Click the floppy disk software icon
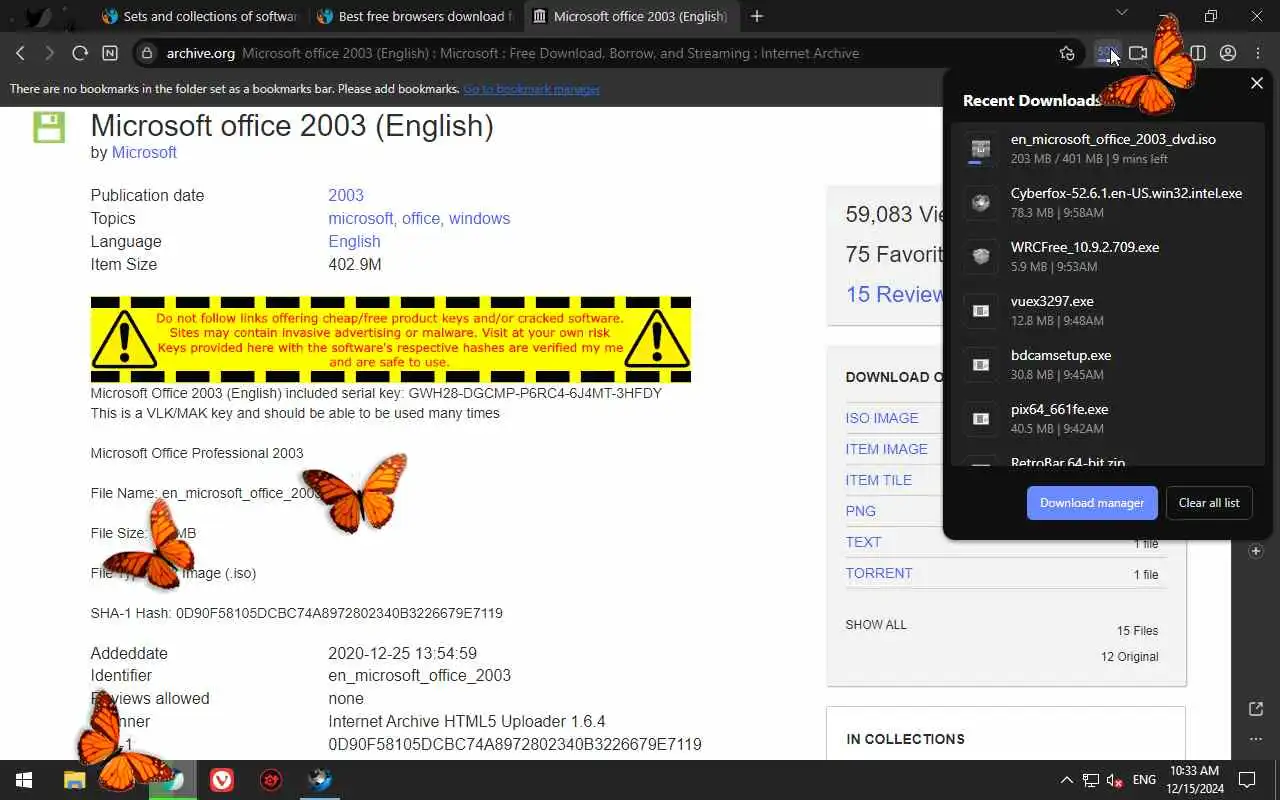 [49, 127]
